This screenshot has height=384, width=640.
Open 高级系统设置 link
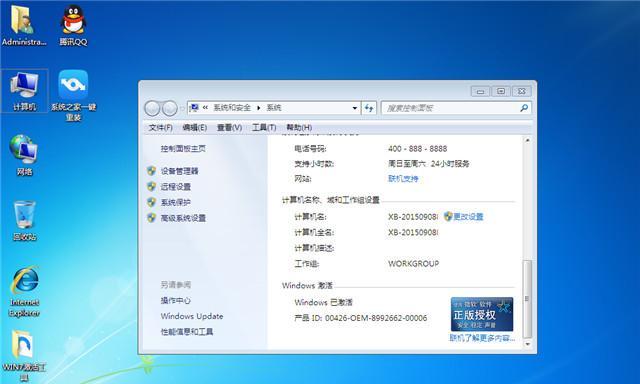[x=183, y=218]
